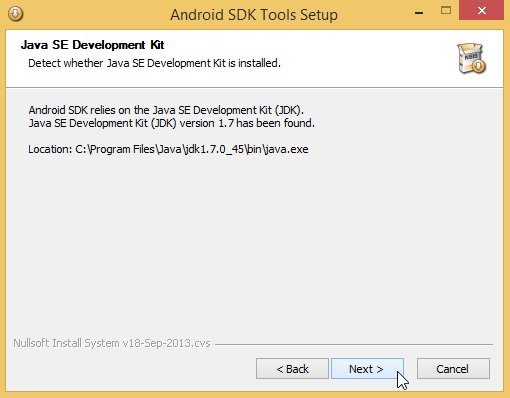Click the 'version 1.7 has been found' line
Viewport: 510px width, 398px height.
pos(171,123)
